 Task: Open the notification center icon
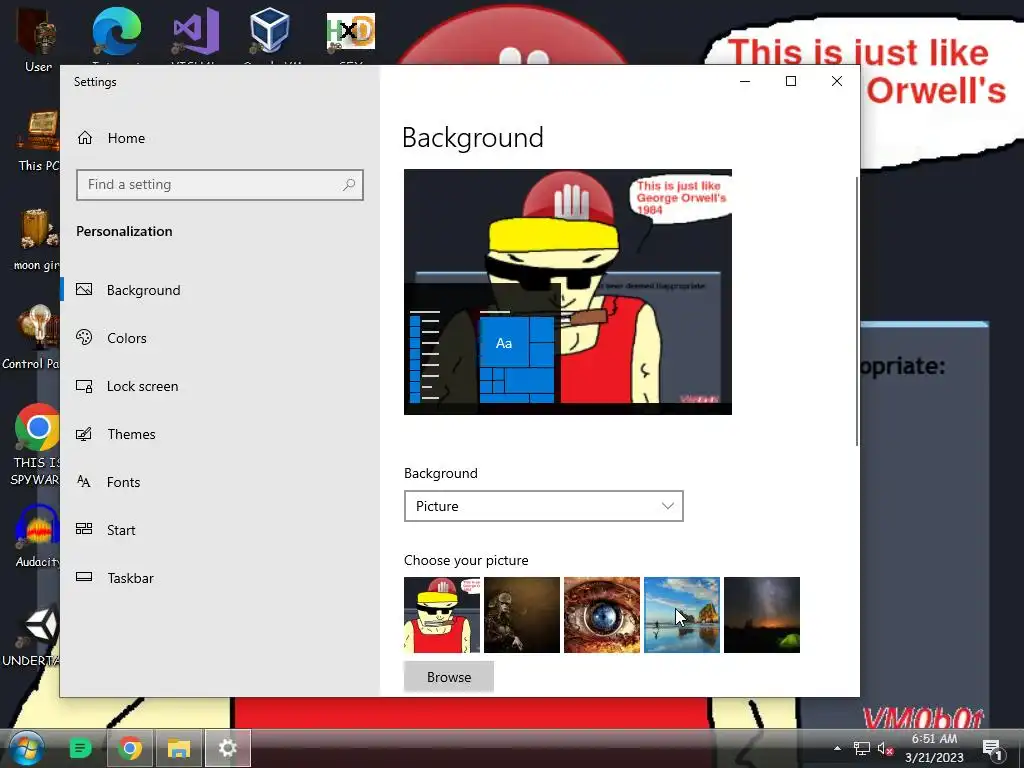tap(992, 749)
